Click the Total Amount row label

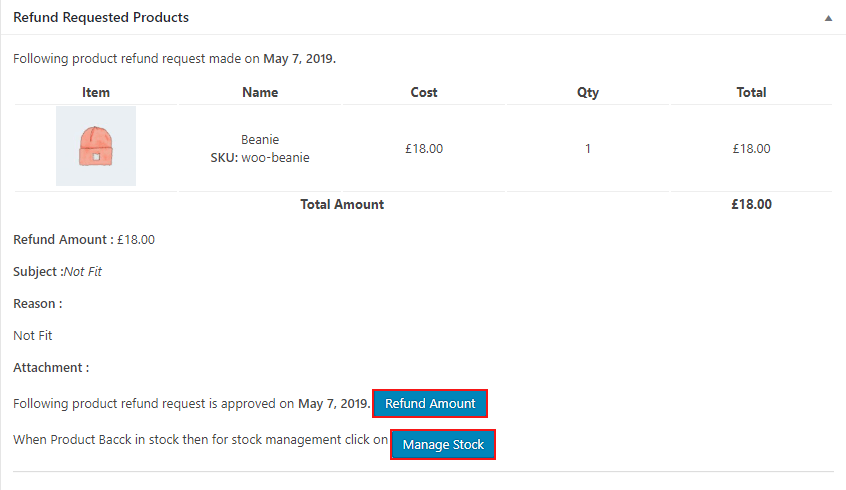point(342,204)
